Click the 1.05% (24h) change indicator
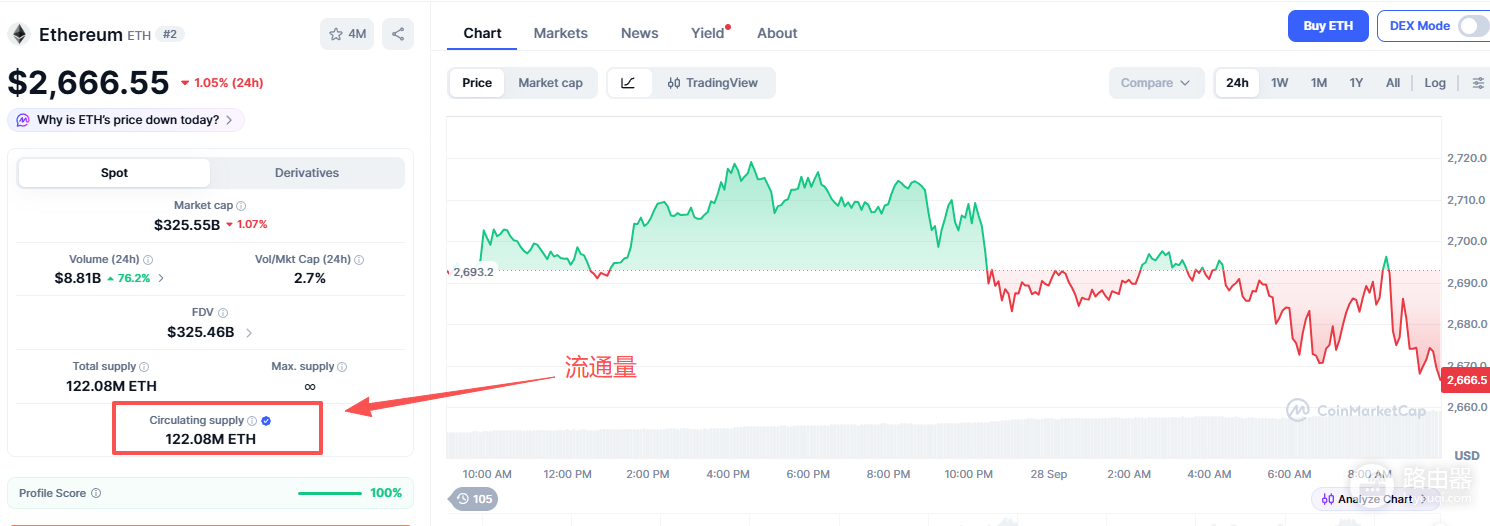Screen dimensions: 1490x526 (222, 83)
